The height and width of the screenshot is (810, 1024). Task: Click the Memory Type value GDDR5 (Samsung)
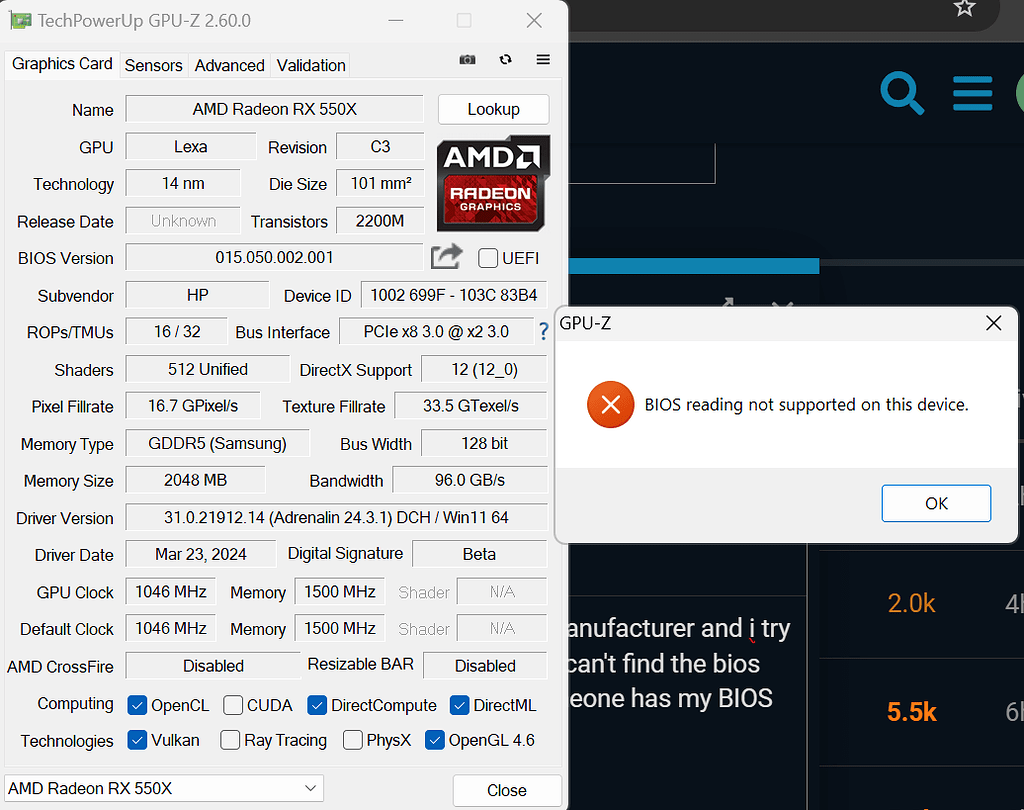(x=217, y=443)
